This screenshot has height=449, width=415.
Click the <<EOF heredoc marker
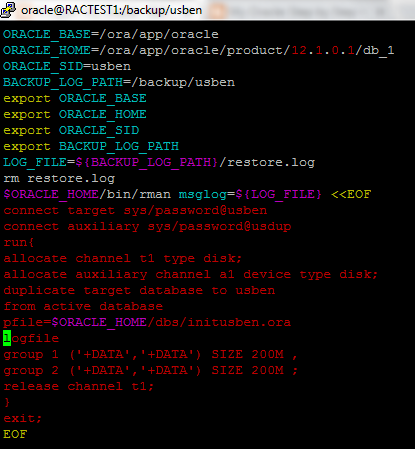tap(351, 194)
